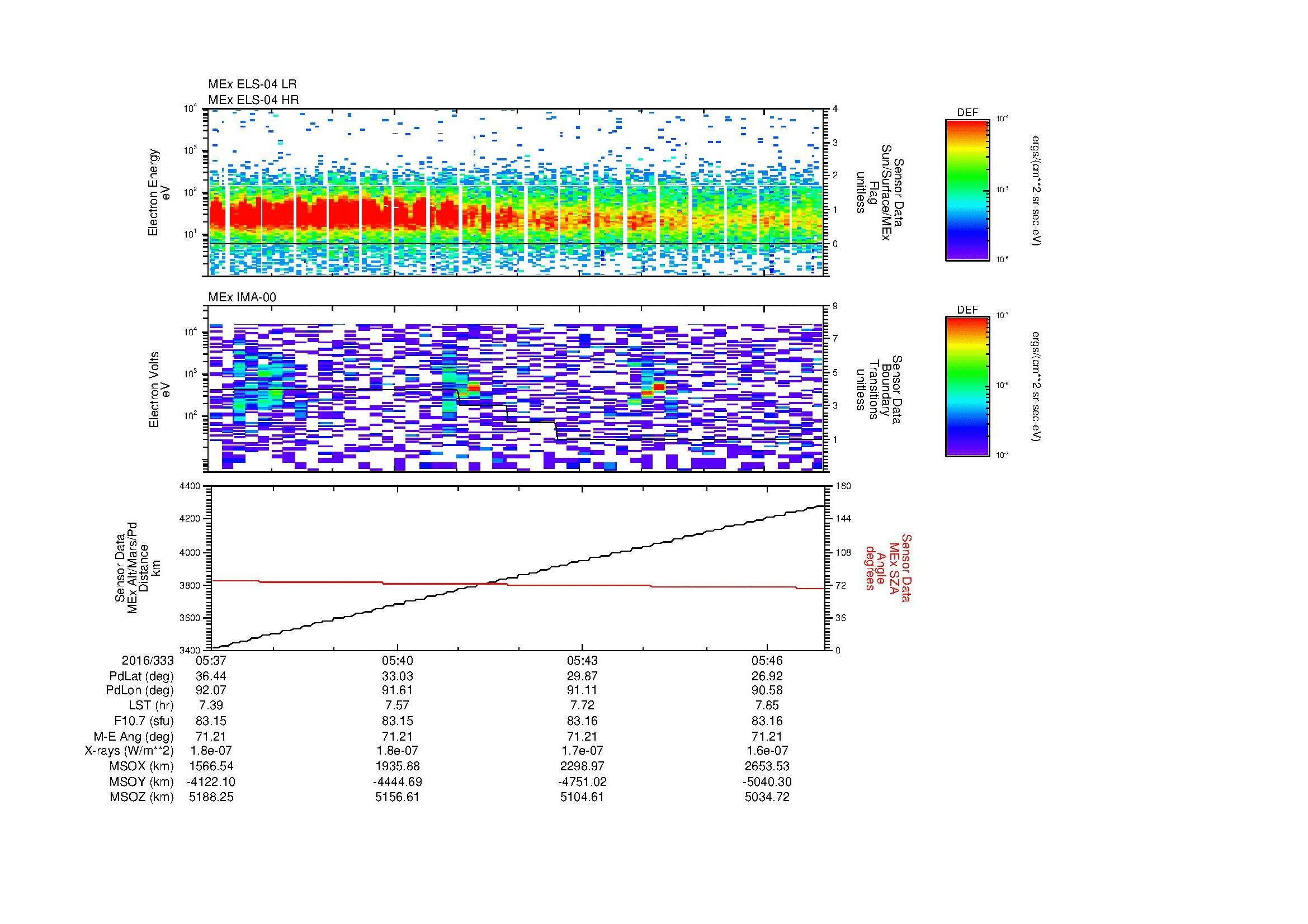The width and height of the screenshot is (1308, 924).
Task: Click the MSOZ value 5034.72
Action: point(767,797)
